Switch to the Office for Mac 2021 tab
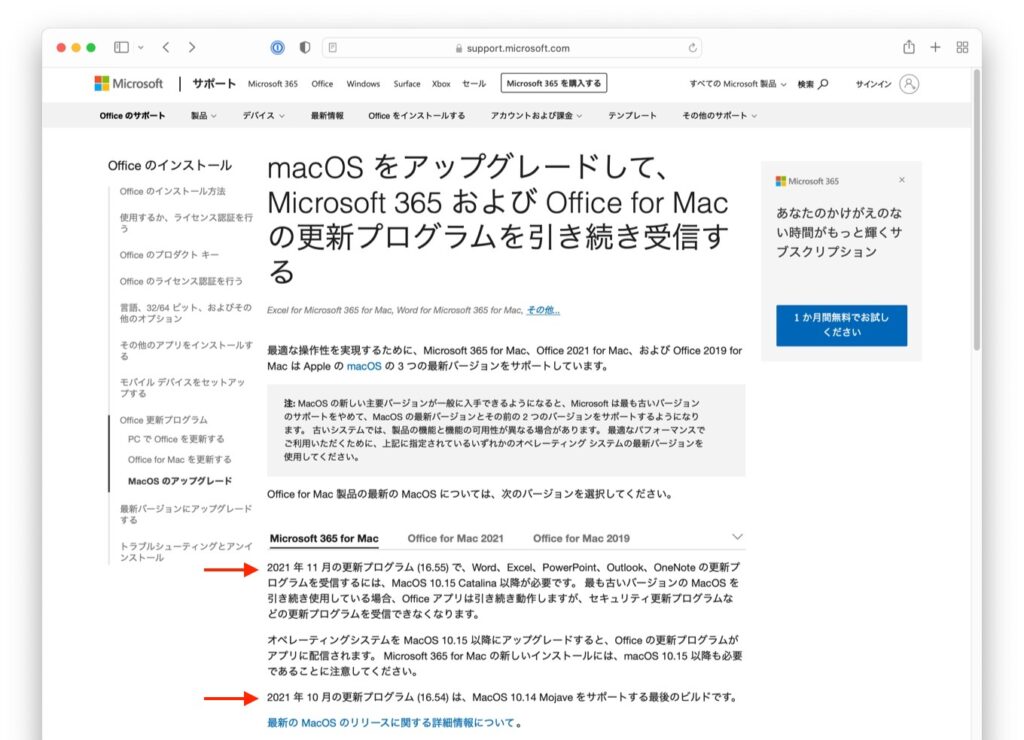This screenshot has height=740, width=1024. pos(455,538)
